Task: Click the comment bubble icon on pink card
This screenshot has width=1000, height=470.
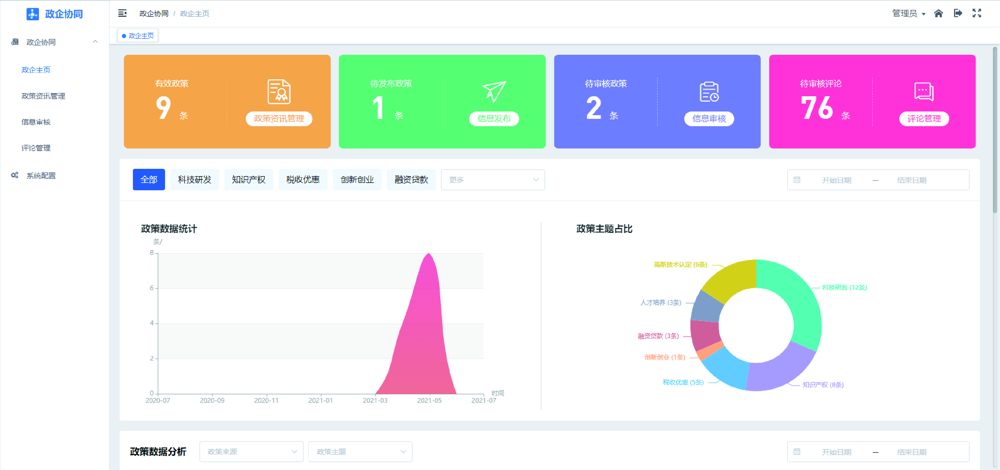Action: (924, 92)
